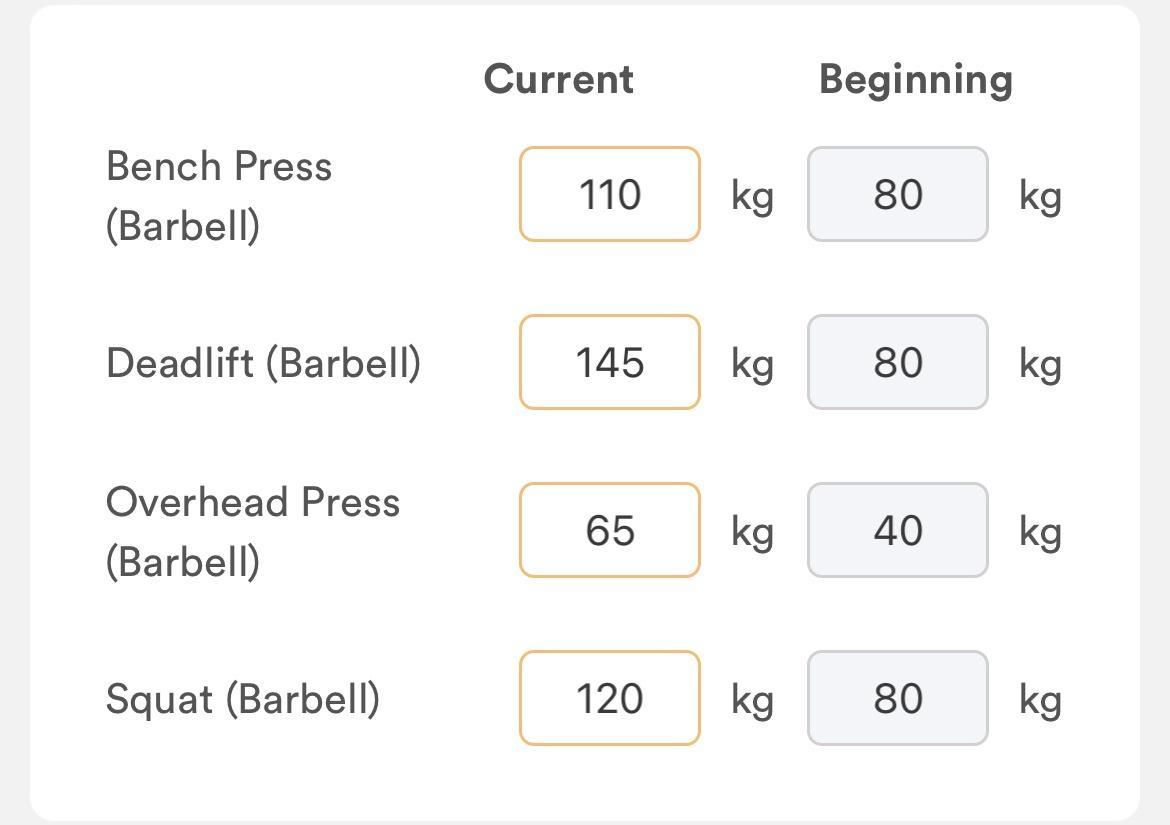Focus the beginning Deadlift weight field
1170x825 pixels.
[x=897, y=362]
